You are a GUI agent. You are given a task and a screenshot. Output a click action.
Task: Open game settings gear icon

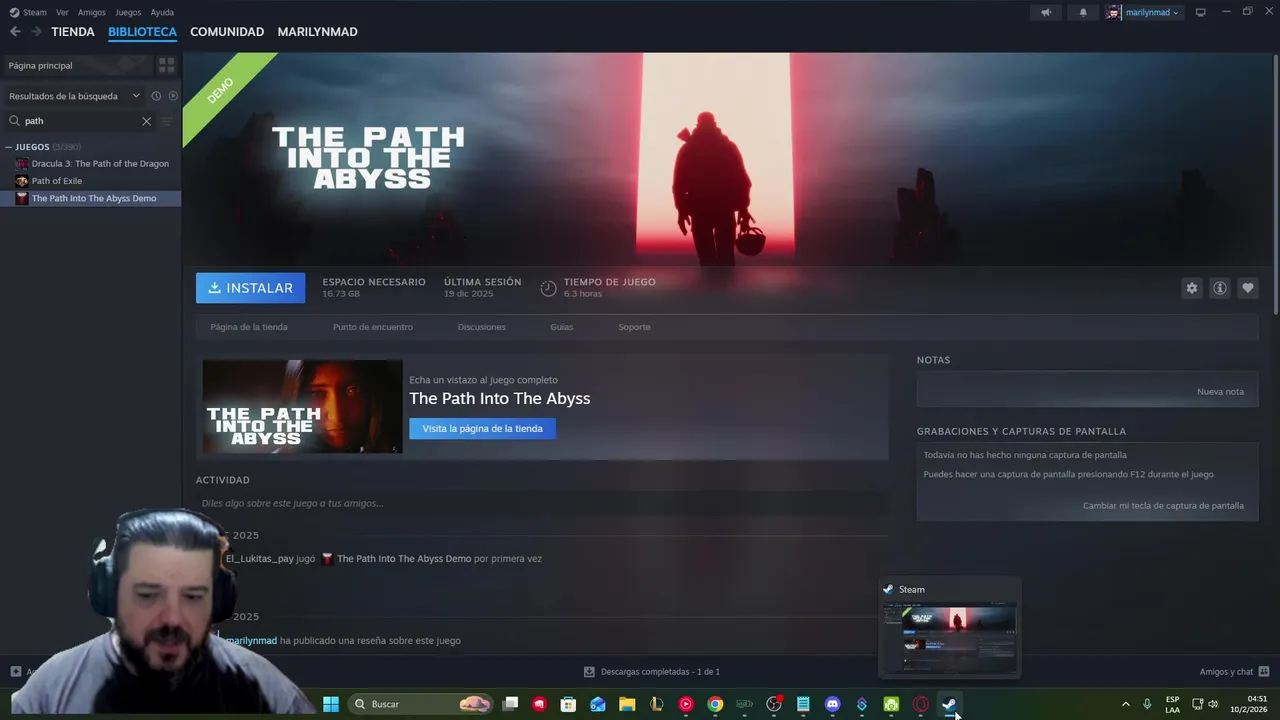pos(1192,288)
